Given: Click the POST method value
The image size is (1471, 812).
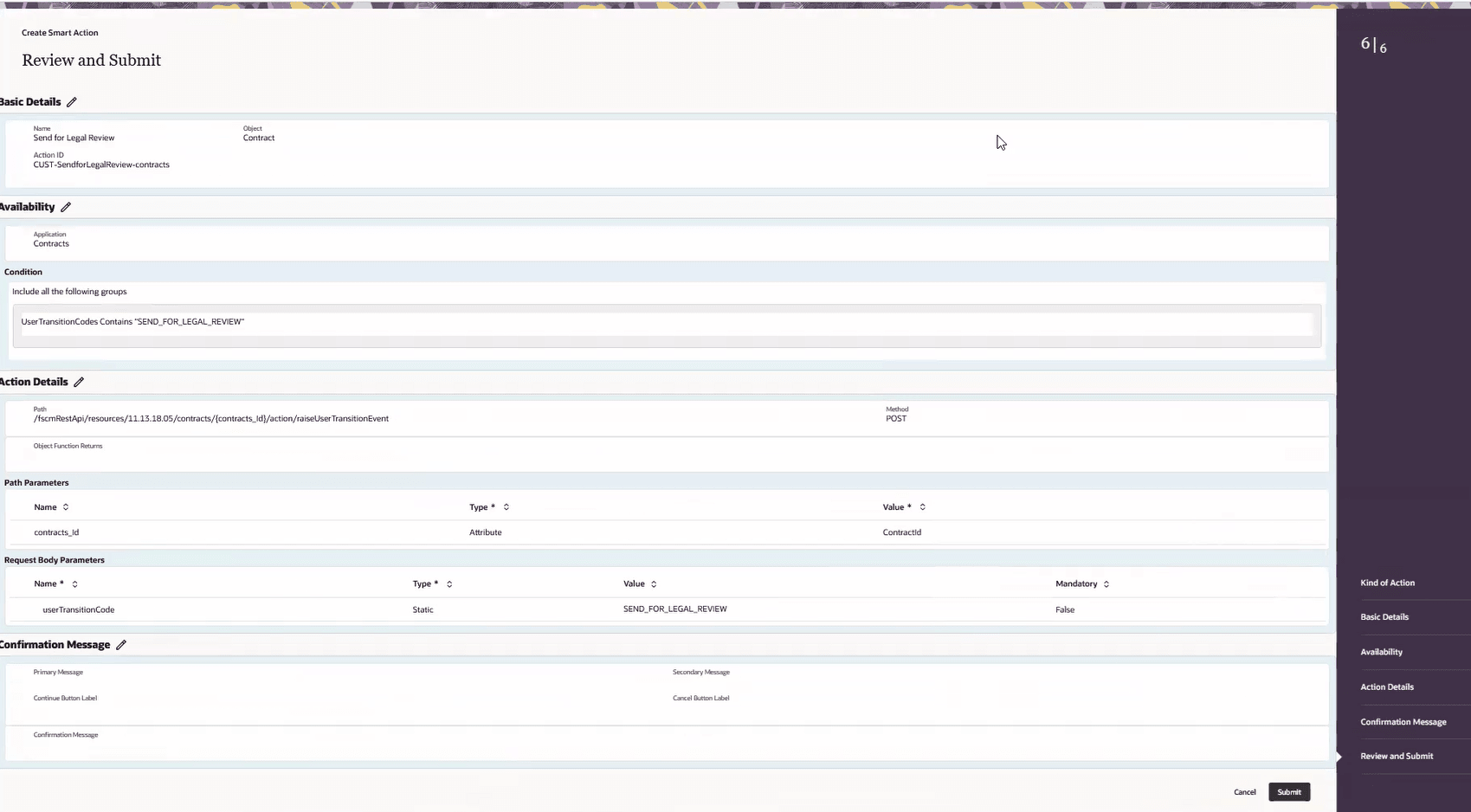Looking at the screenshot, I should (895, 419).
